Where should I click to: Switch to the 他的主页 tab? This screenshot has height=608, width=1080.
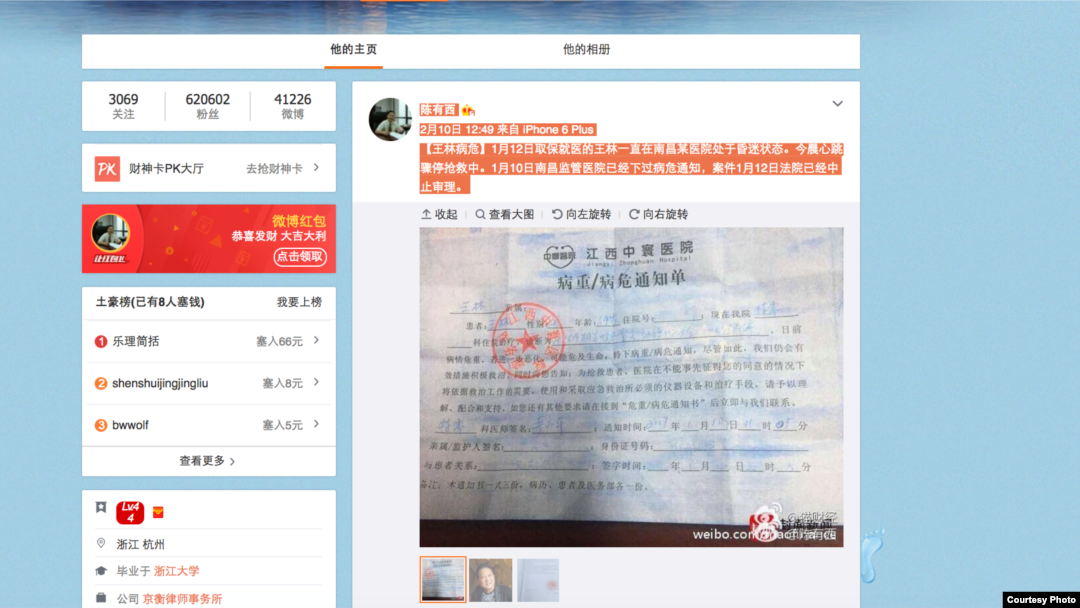(x=353, y=50)
